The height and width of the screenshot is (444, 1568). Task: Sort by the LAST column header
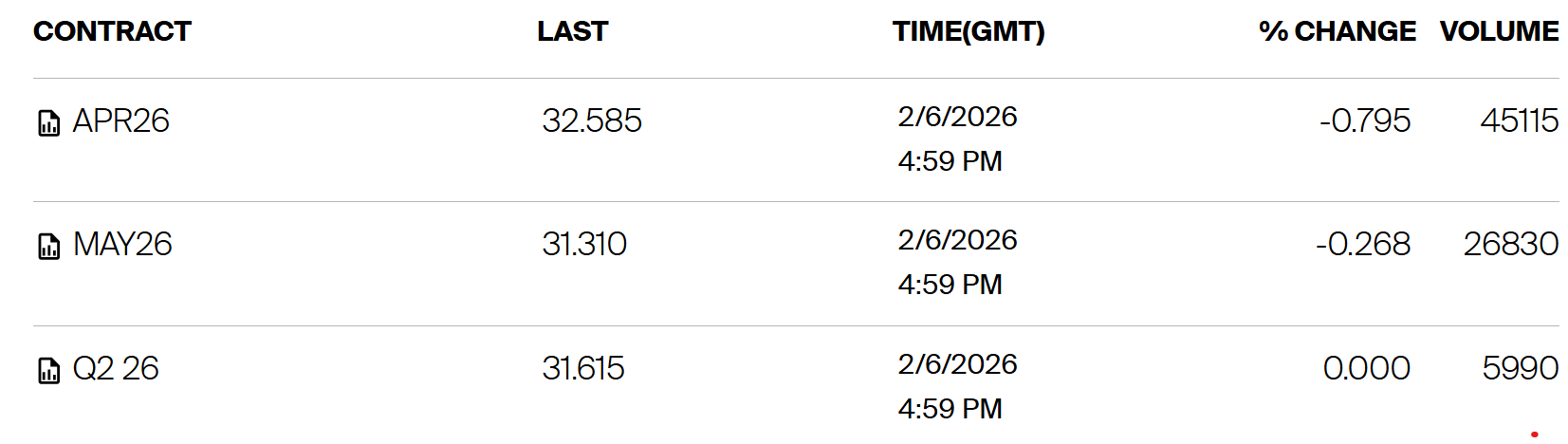pyautogui.click(x=572, y=31)
